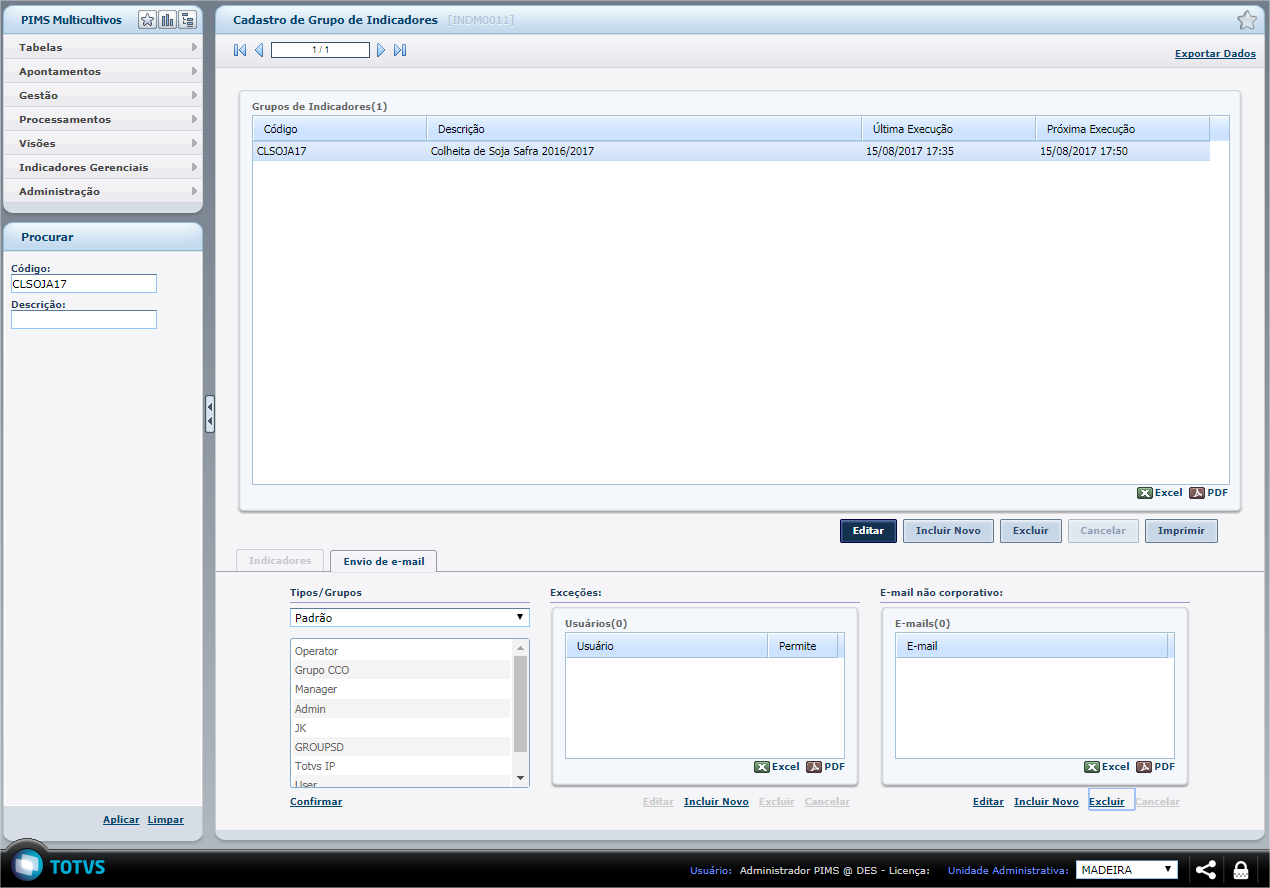Export Grupos de Indicadores grid to PDF
This screenshot has width=1270, height=888.
(1208, 493)
